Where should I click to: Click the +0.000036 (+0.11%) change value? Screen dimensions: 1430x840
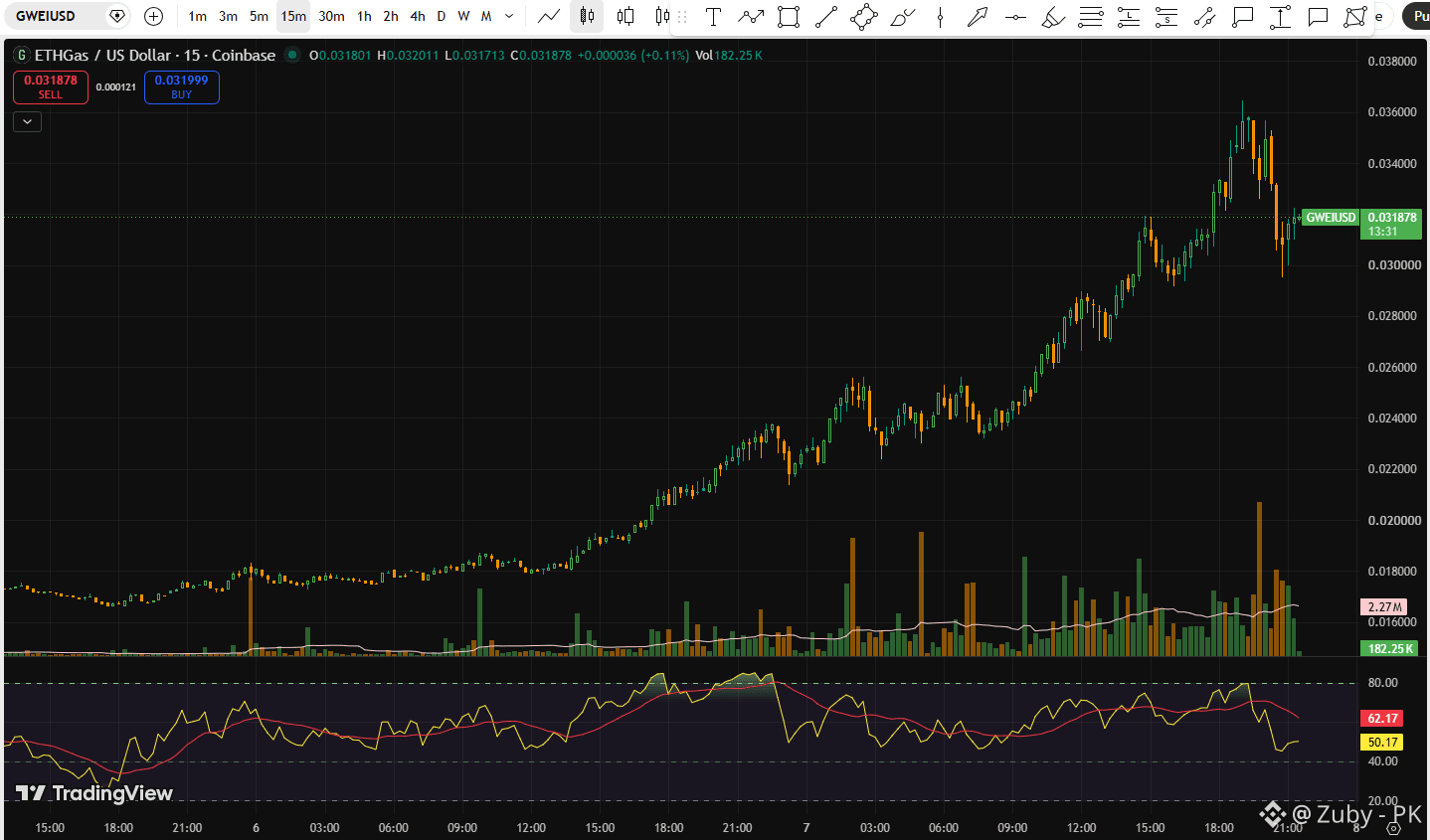click(632, 56)
